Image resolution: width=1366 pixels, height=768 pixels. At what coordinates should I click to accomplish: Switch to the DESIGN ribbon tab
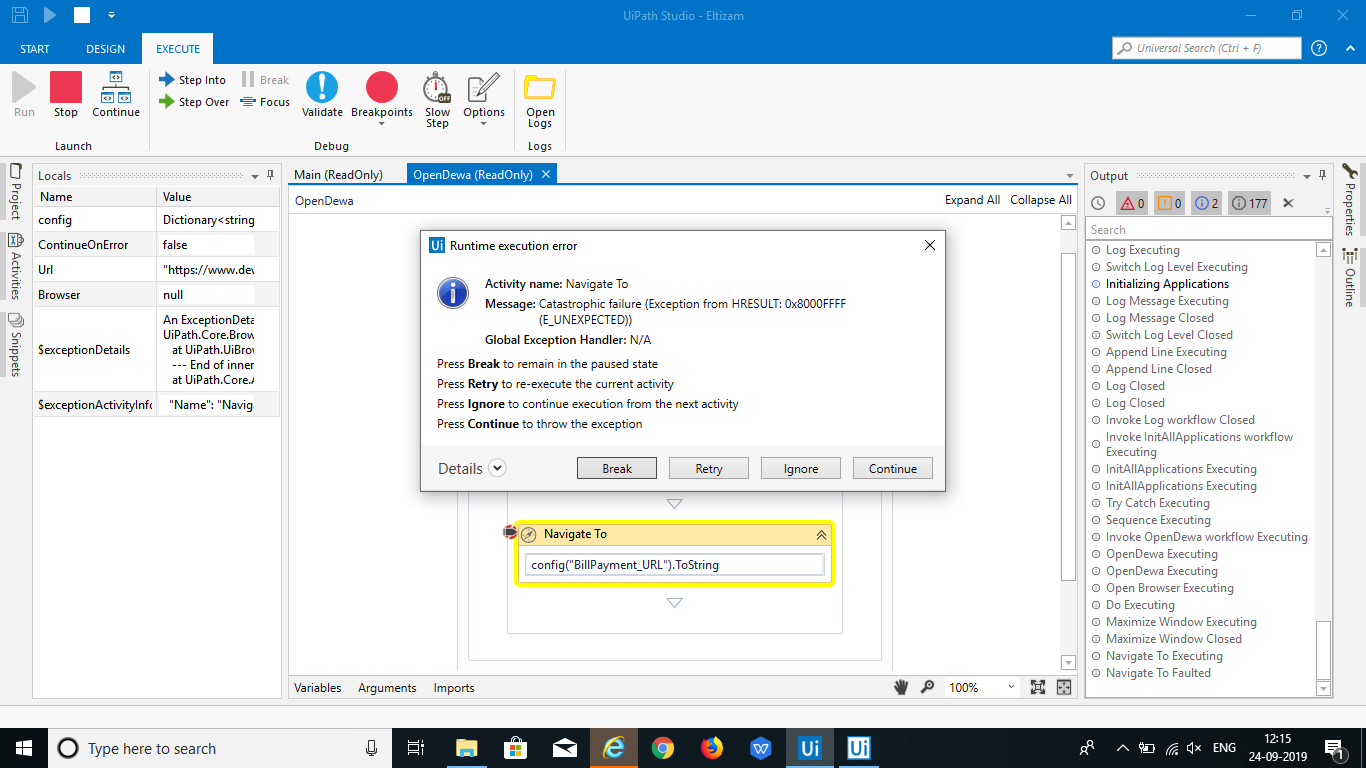pyautogui.click(x=106, y=49)
